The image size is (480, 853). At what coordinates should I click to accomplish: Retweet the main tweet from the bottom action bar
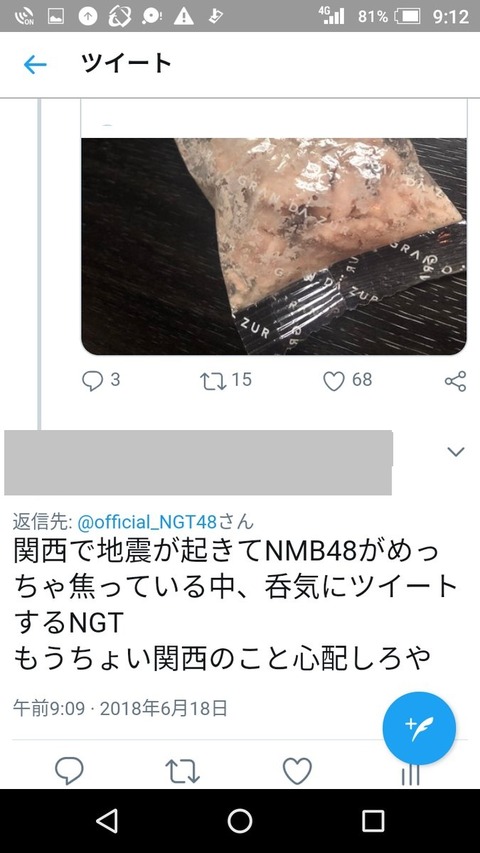tap(182, 771)
